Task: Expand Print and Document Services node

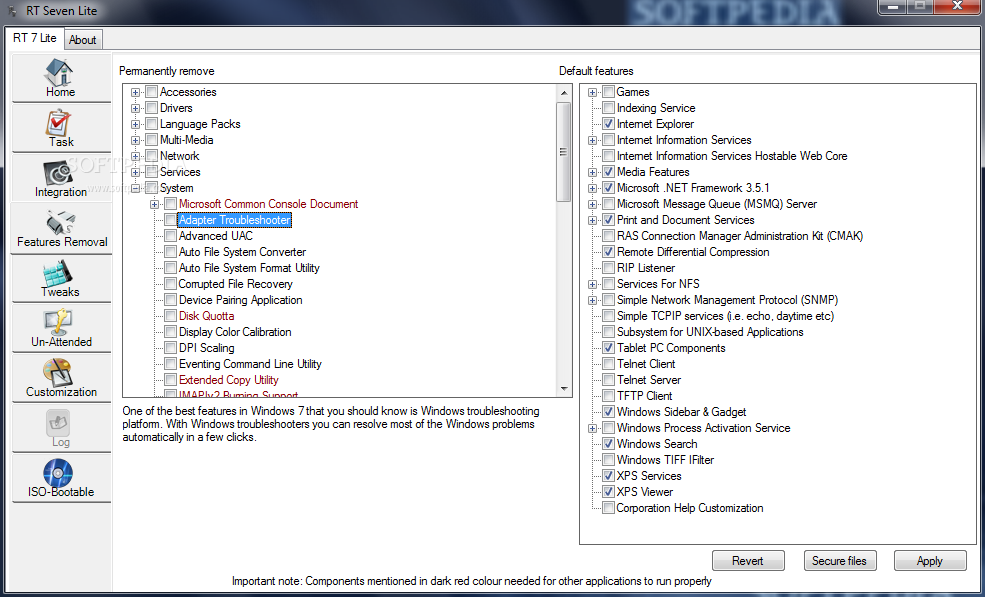Action: [x=592, y=221]
